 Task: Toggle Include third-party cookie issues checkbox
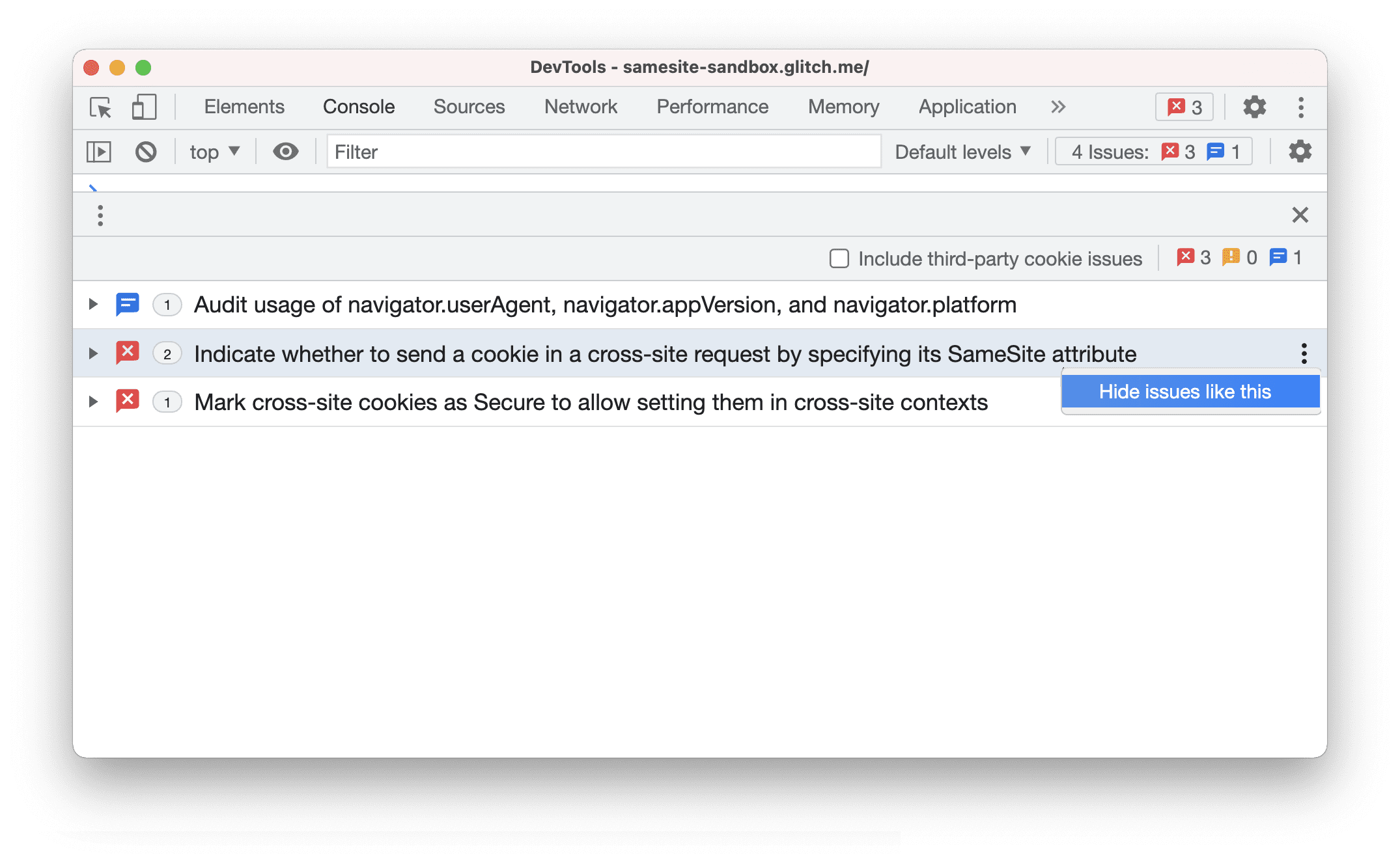tap(838, 258)
